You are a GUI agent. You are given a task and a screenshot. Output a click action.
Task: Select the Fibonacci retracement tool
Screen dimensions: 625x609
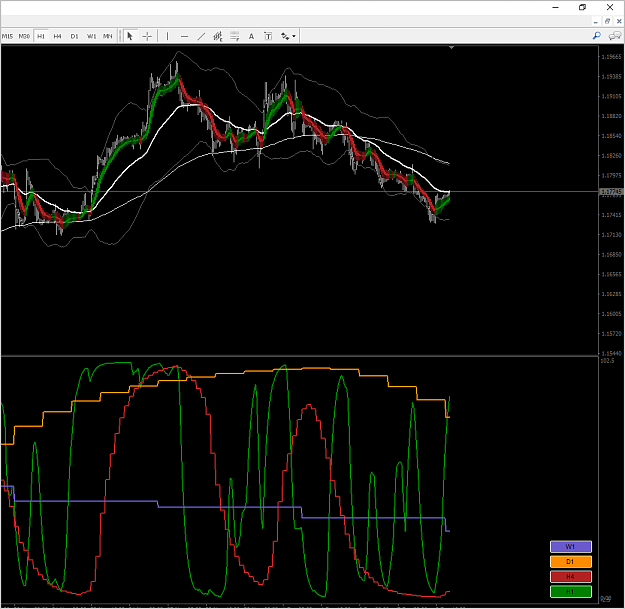234,36
